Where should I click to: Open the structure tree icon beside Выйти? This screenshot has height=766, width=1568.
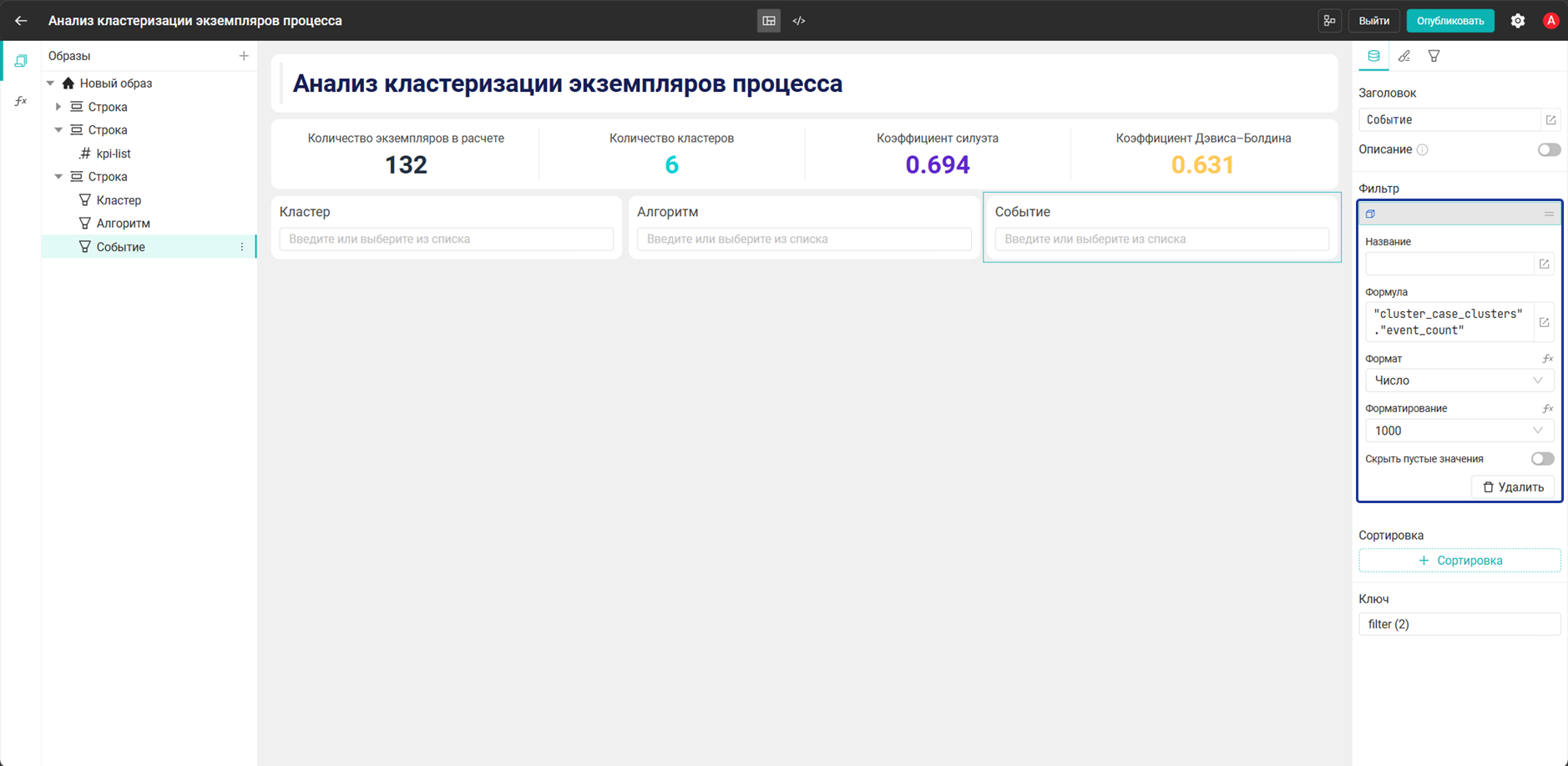coord(1330,21)
